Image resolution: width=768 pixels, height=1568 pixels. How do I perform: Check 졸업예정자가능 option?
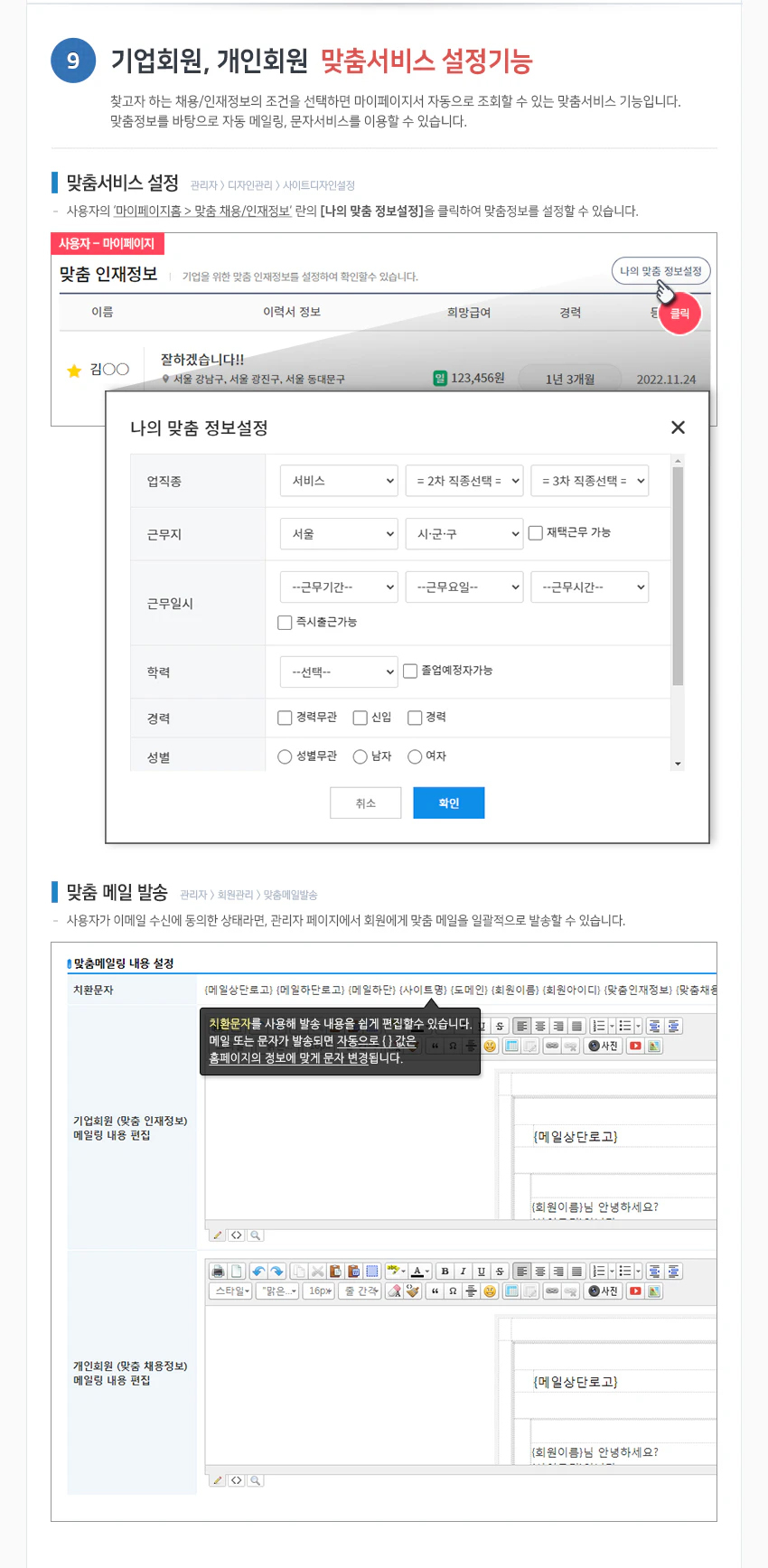coord(410,671)
